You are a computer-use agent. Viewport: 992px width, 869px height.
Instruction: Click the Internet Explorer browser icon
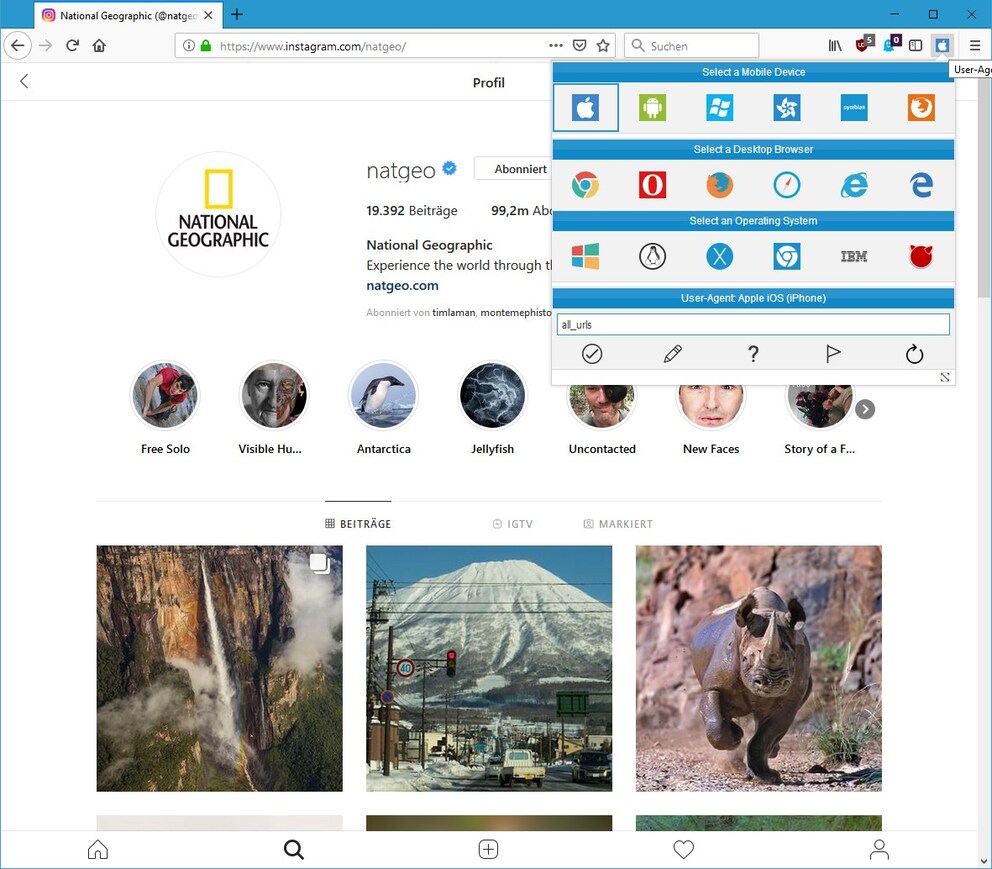853,185
